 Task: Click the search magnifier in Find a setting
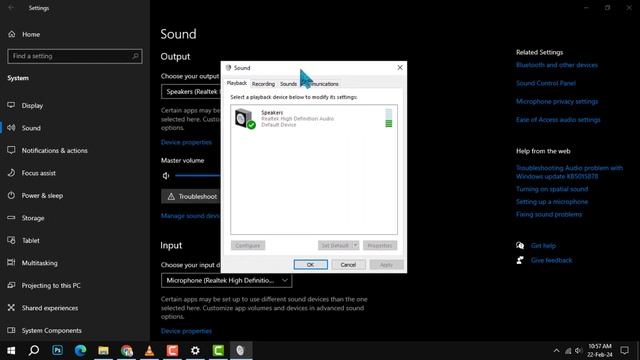(x=135, y=56)
